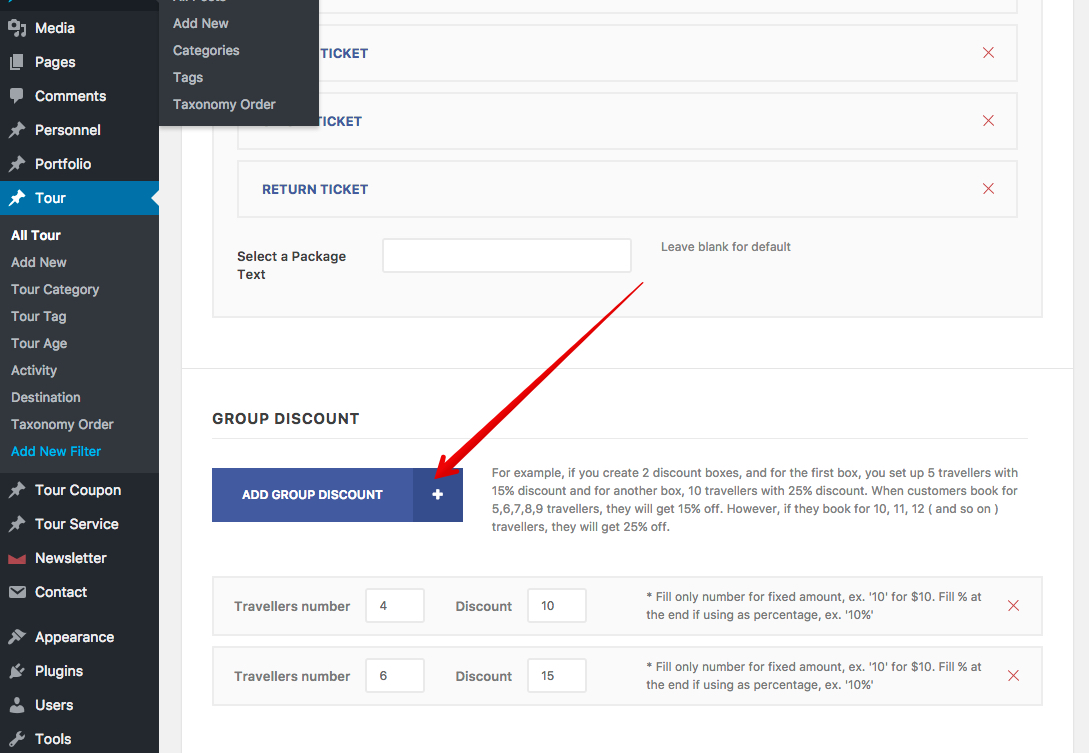Open the Add New Filter link
The height and width of the screenshot is (753, 1089).
[56, 451]
